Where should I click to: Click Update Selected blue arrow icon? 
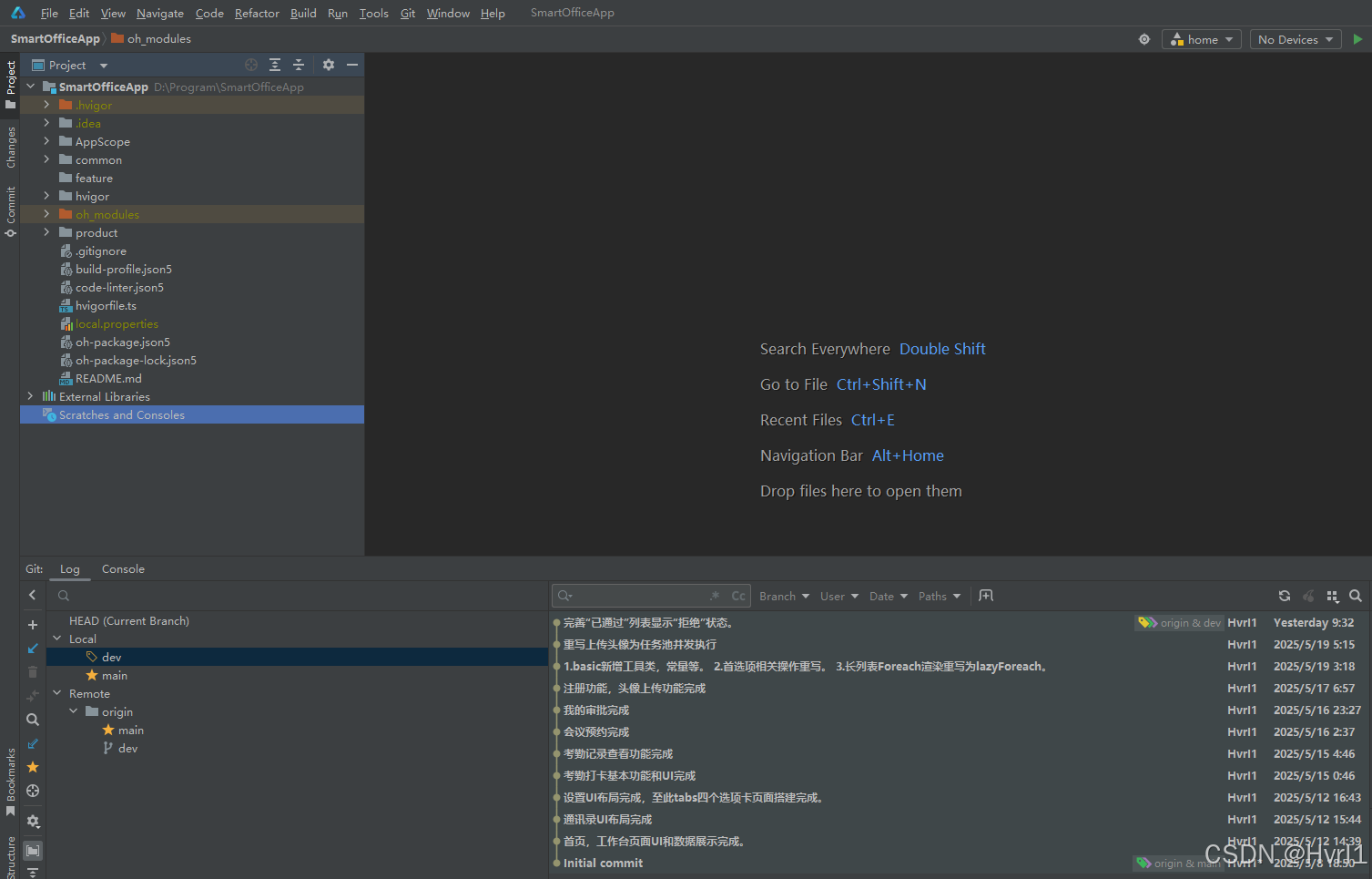33,649
